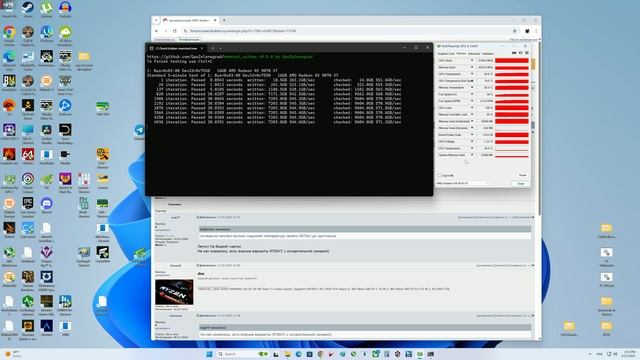Click the bookmark star in browser address bar
Image resolution: width=640 pixels, height=360 pixels.
coord(514,31)
